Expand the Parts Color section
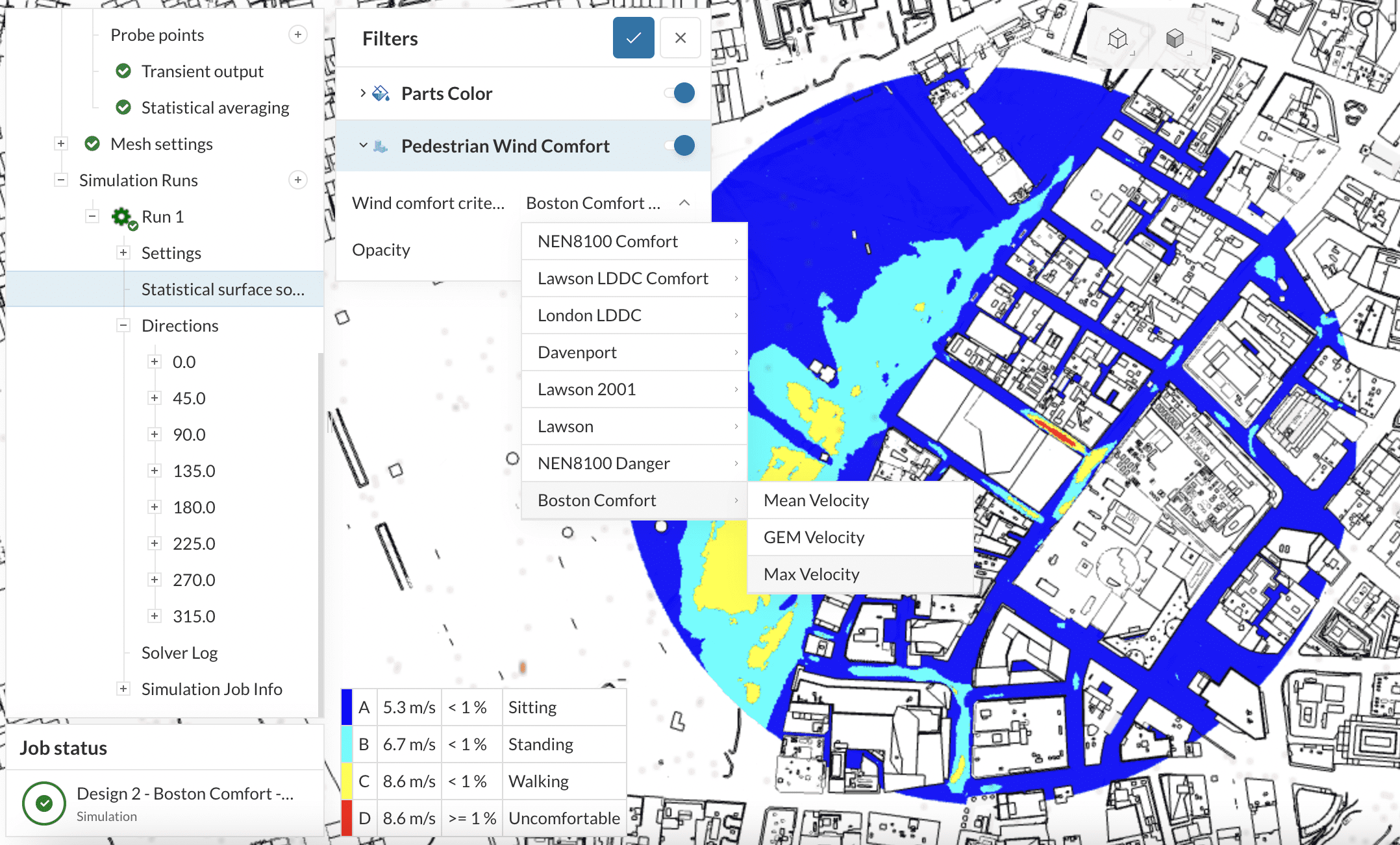 363,93
